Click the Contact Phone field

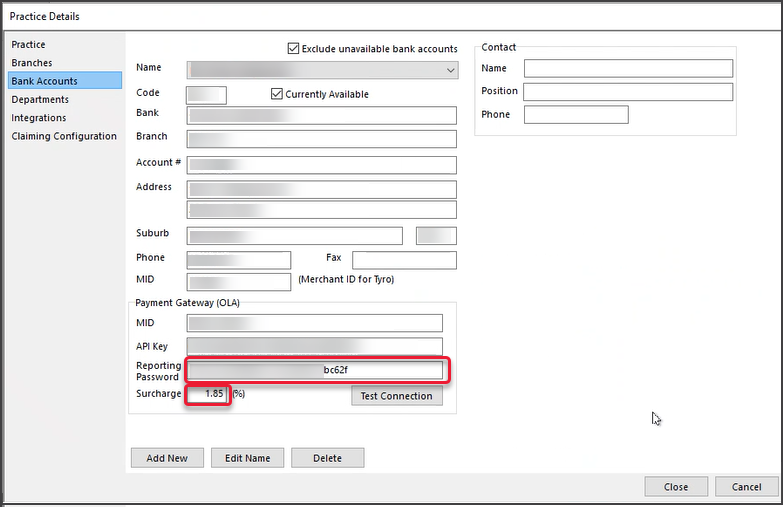click(x=576, y=115)
